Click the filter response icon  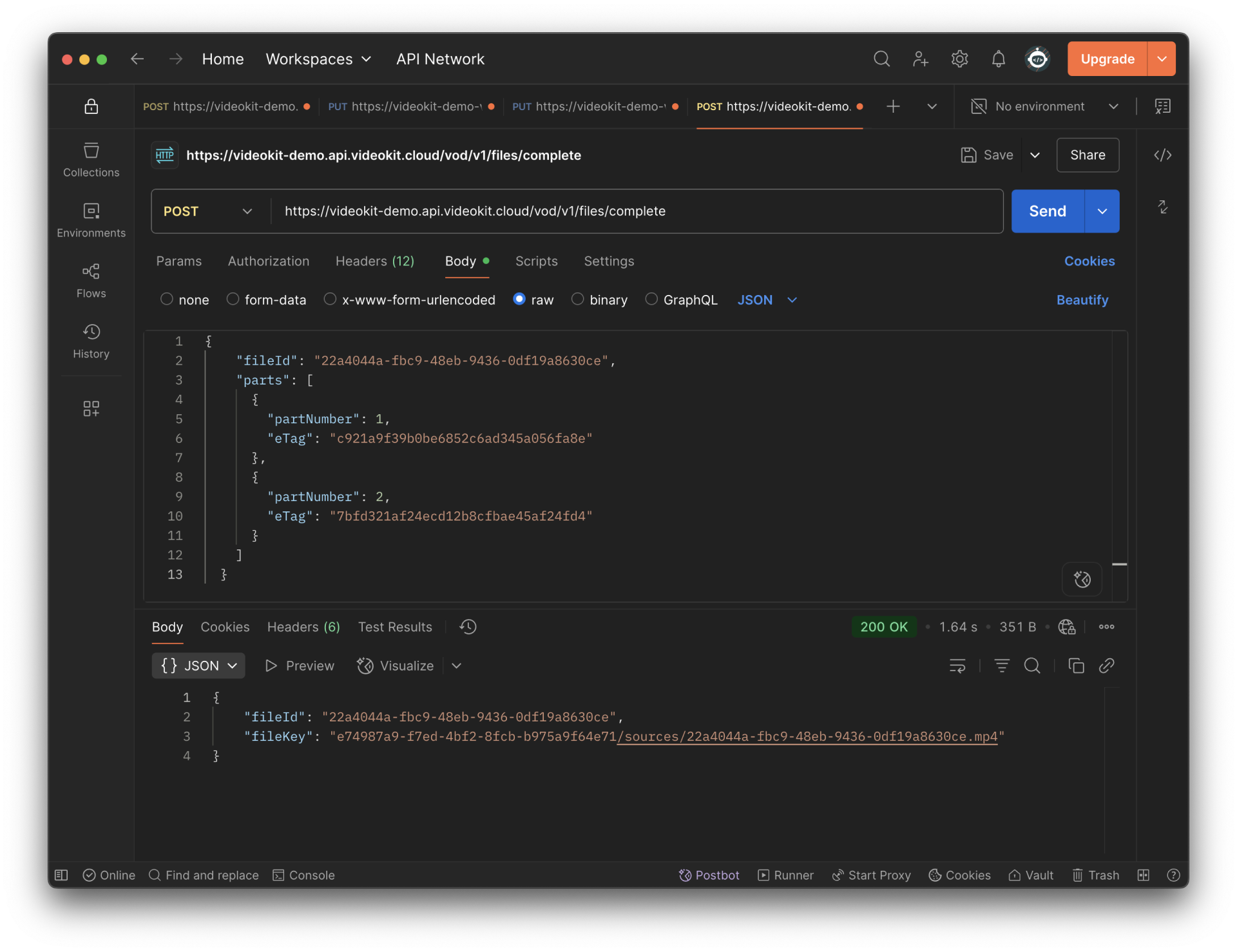[1001, 666]
